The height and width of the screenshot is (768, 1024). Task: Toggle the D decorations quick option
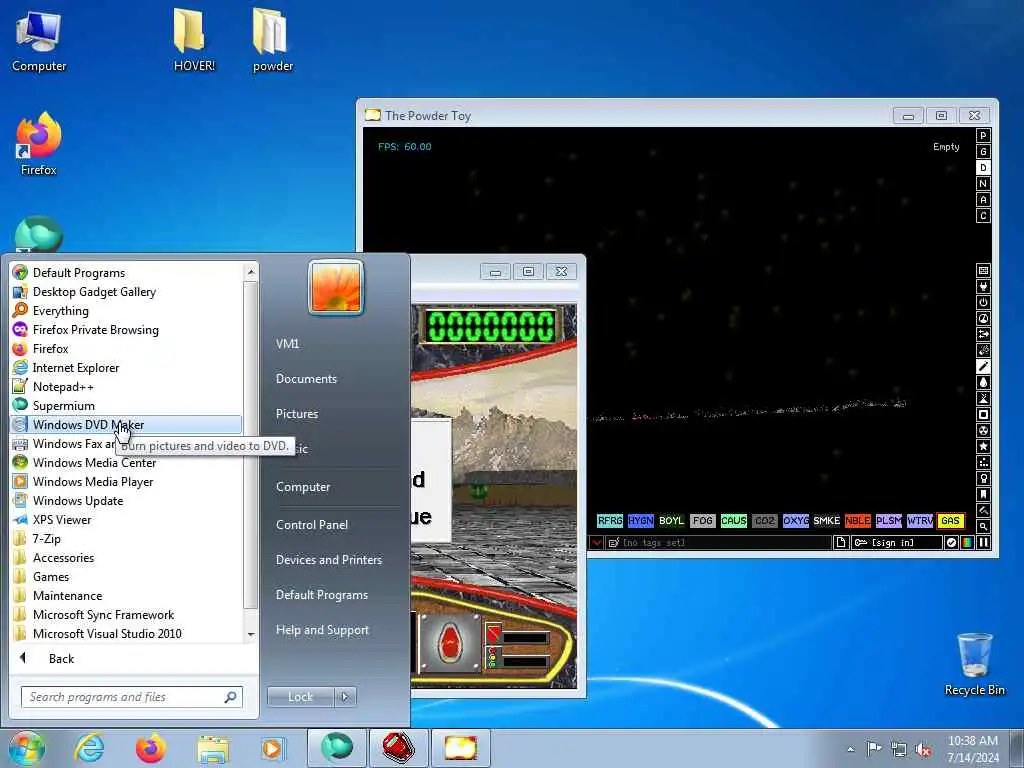coord(984,168)
